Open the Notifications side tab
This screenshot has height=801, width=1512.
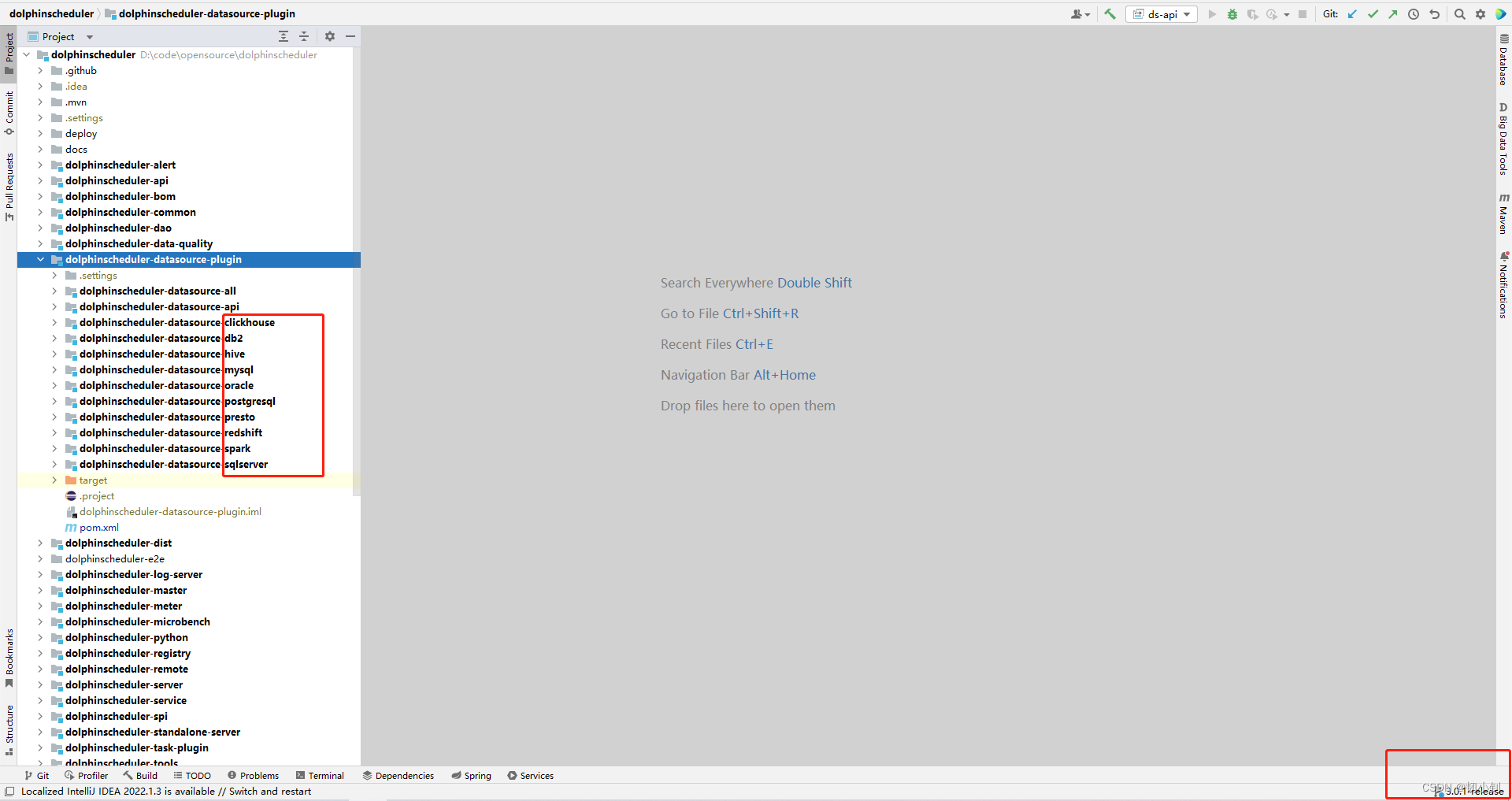click(1503, 285)
